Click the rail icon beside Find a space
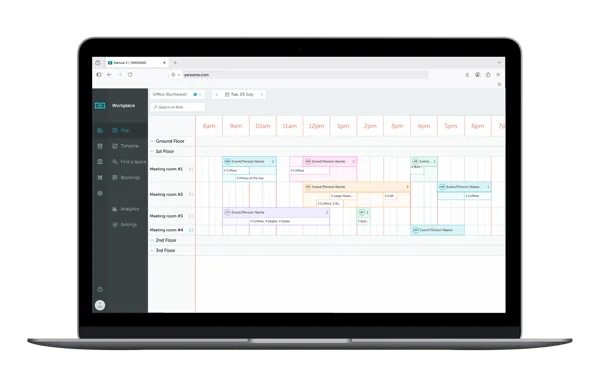 coord(100,162)
